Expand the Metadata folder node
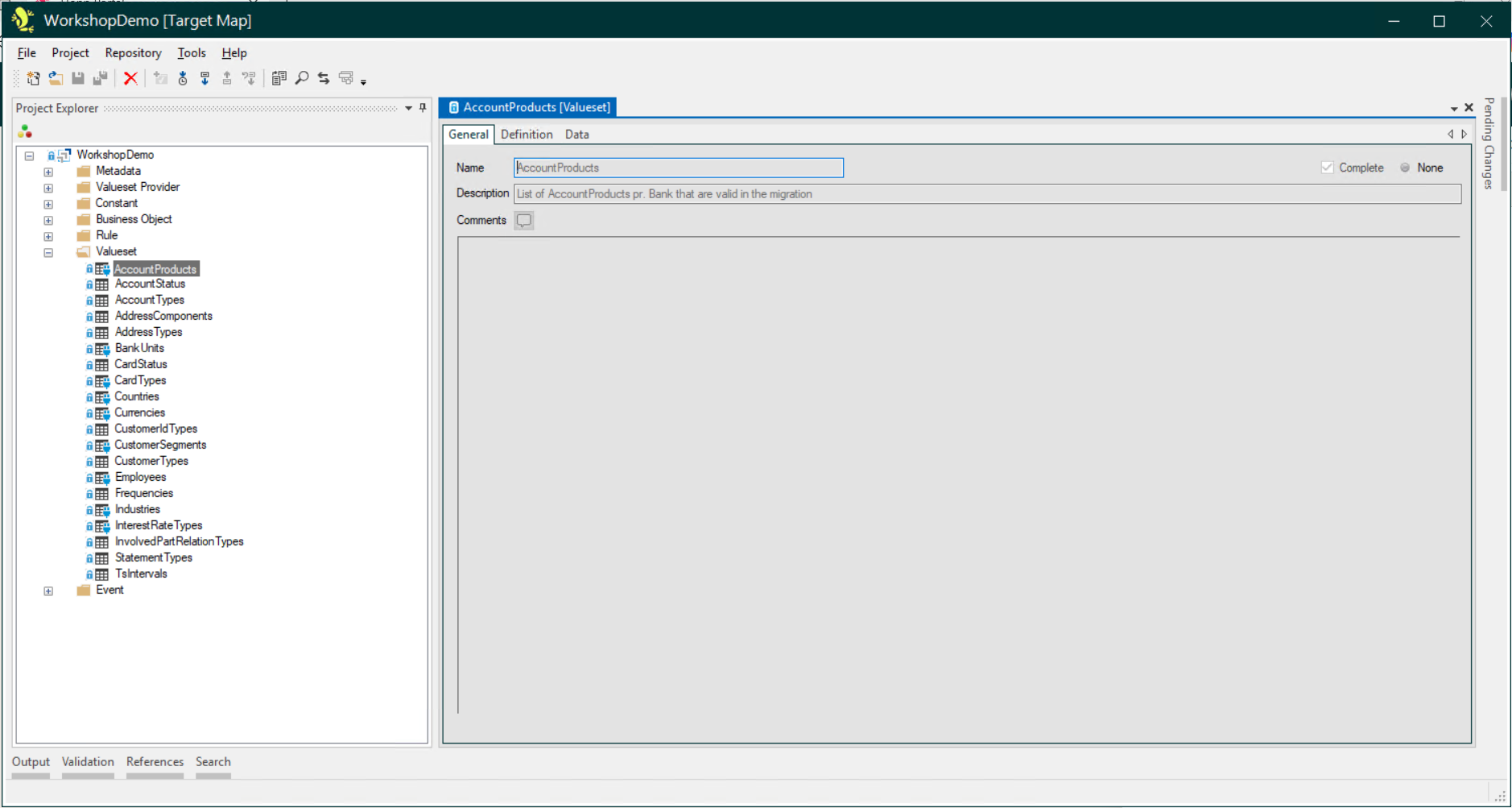 [x=48, y=172]
